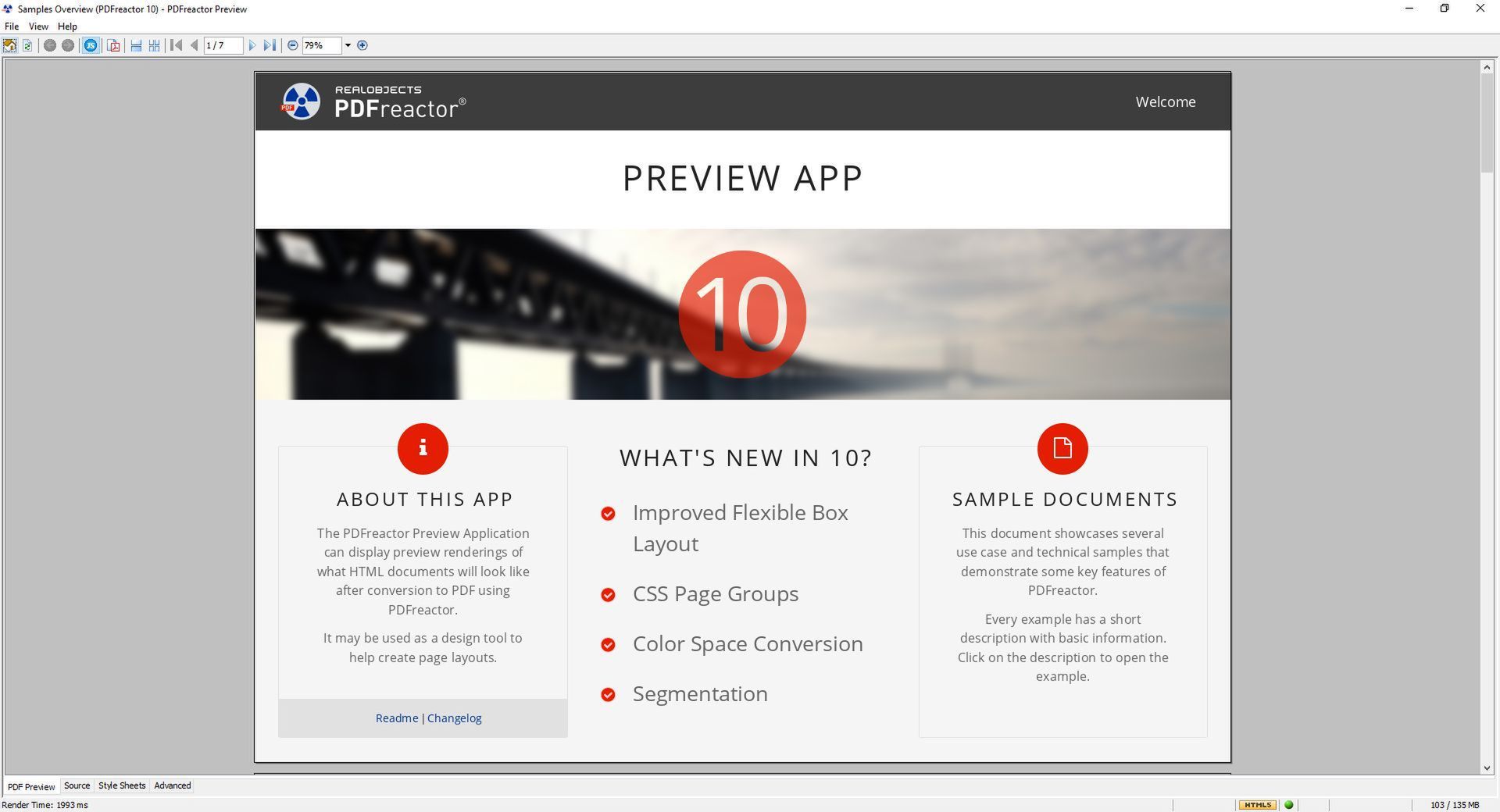This screenshot has height=812, width=1500.
Task: Open the zoom level dropdown
Action: pyautogui.click(x=348, y=45)
